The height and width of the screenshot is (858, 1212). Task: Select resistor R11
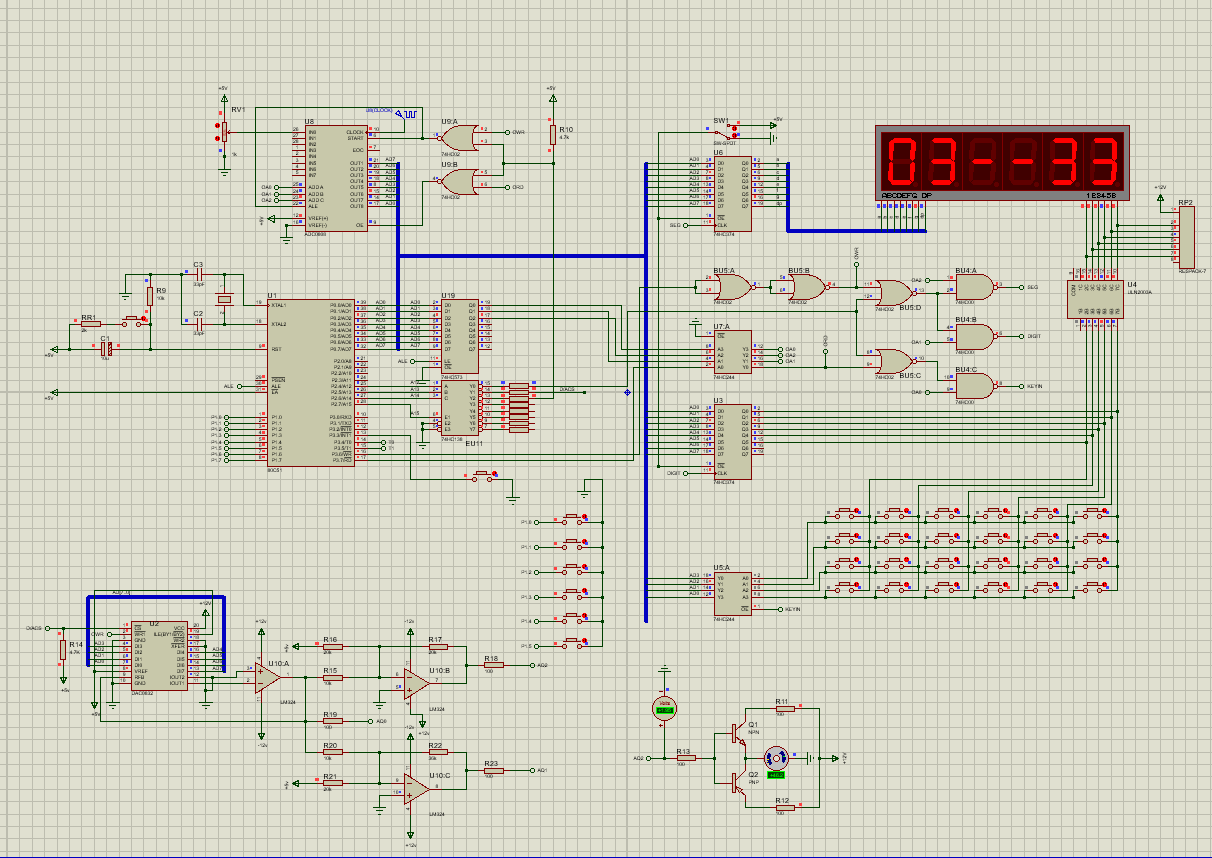[x=783, y=708]
